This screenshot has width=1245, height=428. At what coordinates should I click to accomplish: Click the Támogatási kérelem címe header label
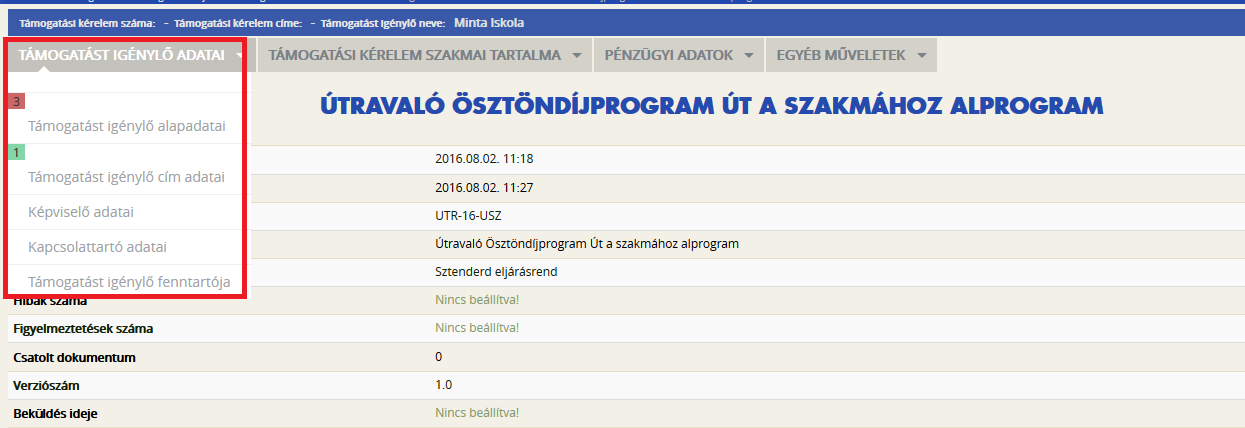click(x=238, y=22)
